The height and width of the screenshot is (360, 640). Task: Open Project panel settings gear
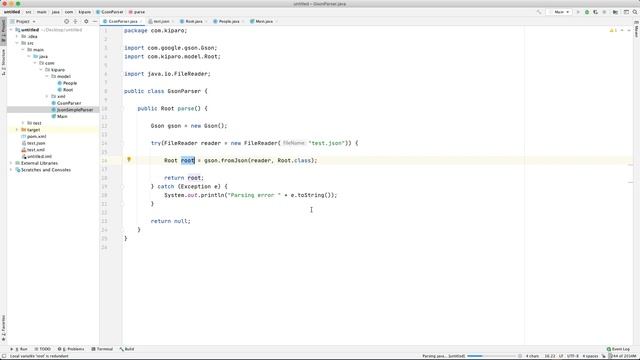point(86,21)
